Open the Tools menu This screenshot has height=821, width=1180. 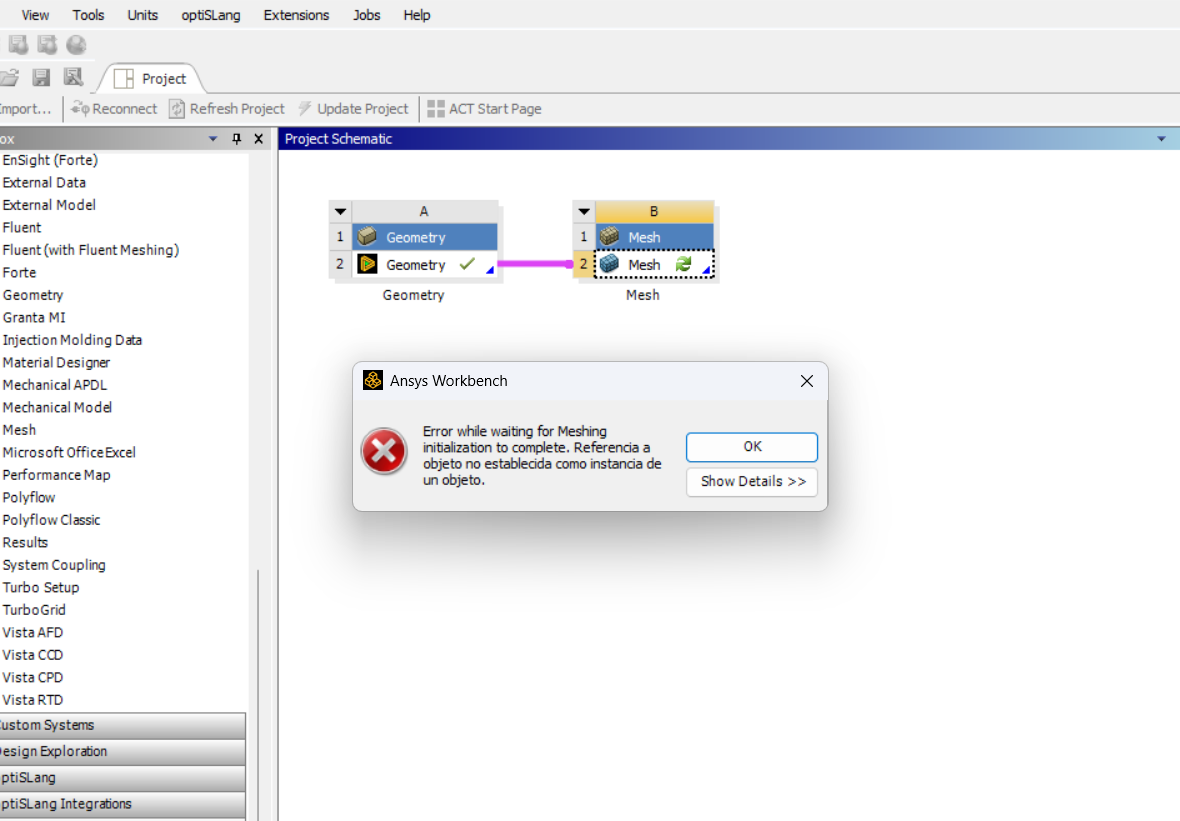[x=88, y=15]
